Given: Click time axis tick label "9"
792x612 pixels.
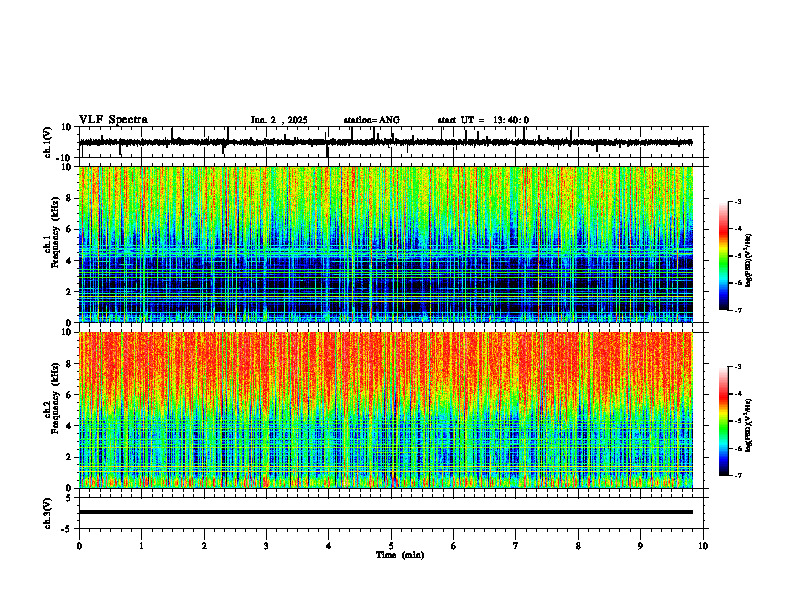Looking at the screenshot, I should [640, 546].
